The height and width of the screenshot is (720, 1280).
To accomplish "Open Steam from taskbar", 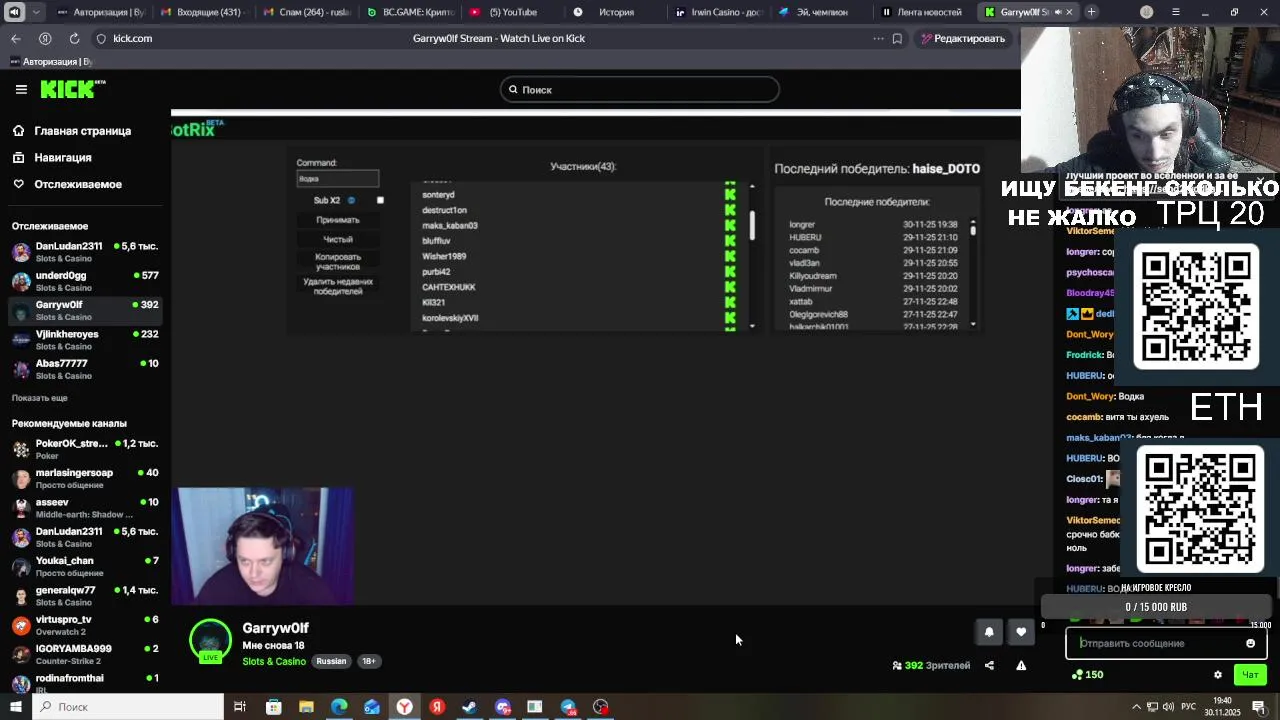I will click(x=469, y=707).
